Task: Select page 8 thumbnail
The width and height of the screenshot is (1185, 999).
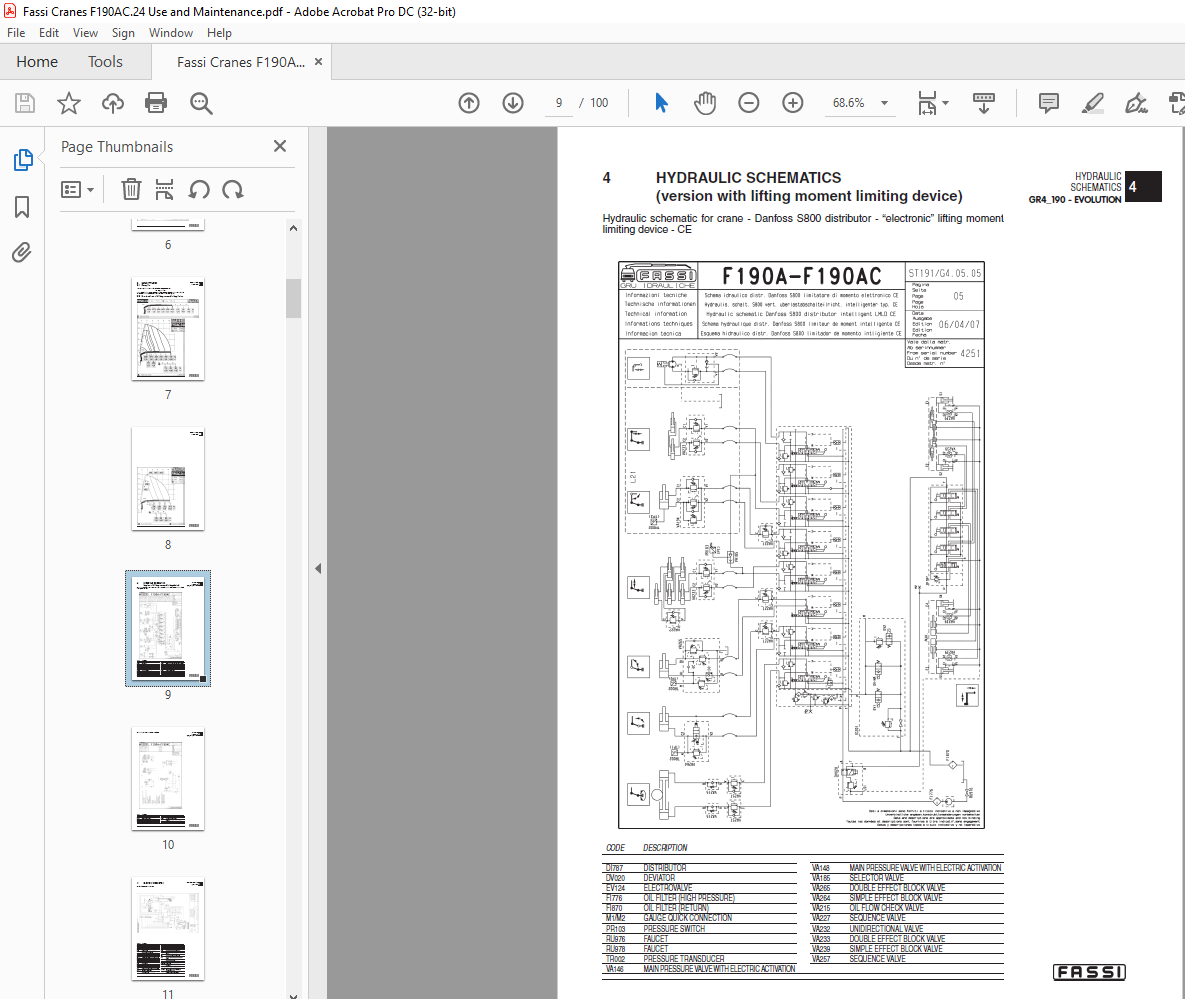Action: point(168,478)
